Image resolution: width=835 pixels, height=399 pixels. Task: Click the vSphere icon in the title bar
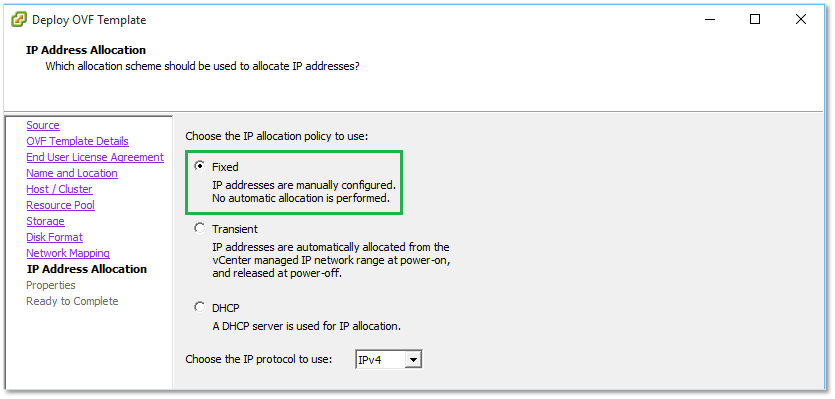pyautogui.click(x=19, y=20)
